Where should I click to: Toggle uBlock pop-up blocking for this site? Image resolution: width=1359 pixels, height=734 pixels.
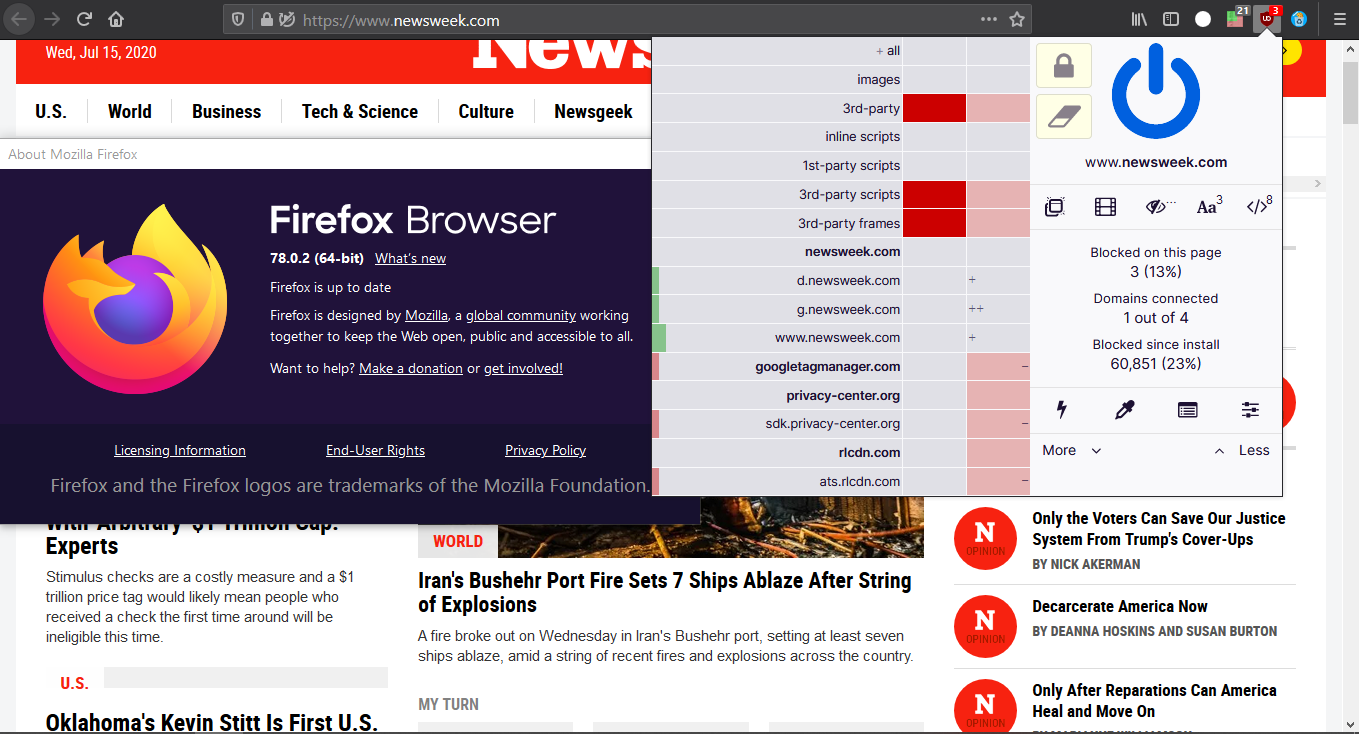coord(1054,207)
